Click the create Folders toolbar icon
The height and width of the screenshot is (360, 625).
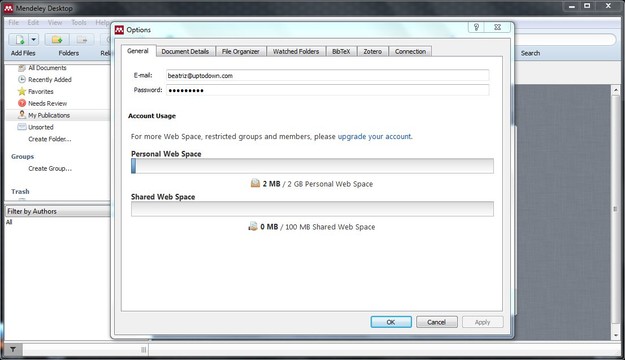(x=57, y=39)
